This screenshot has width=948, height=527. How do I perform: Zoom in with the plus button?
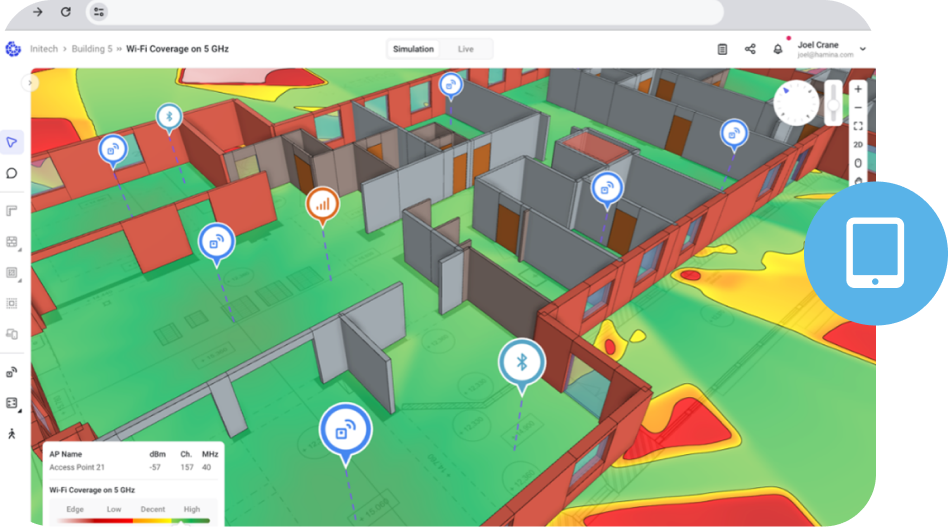tap(858, 89)
